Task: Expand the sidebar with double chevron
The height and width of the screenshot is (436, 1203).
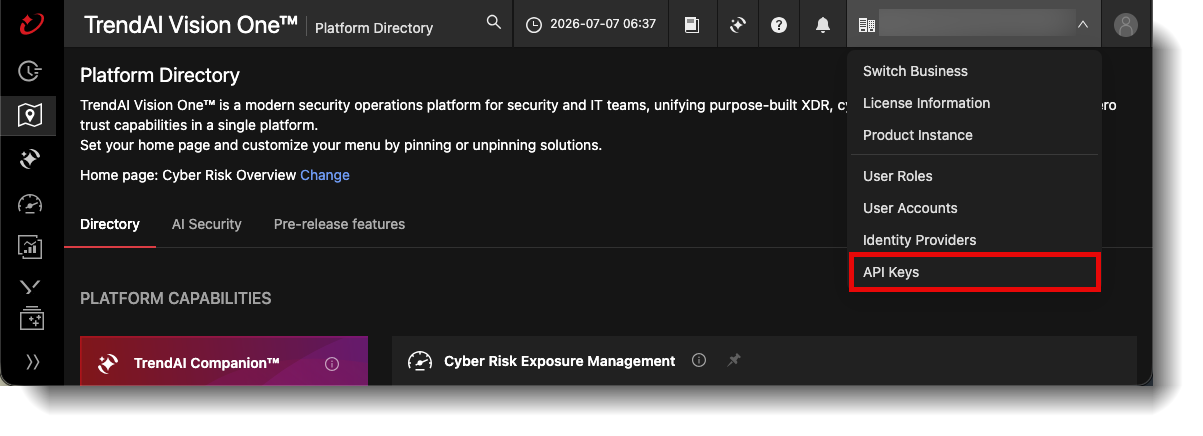Action: click(32, 362)
